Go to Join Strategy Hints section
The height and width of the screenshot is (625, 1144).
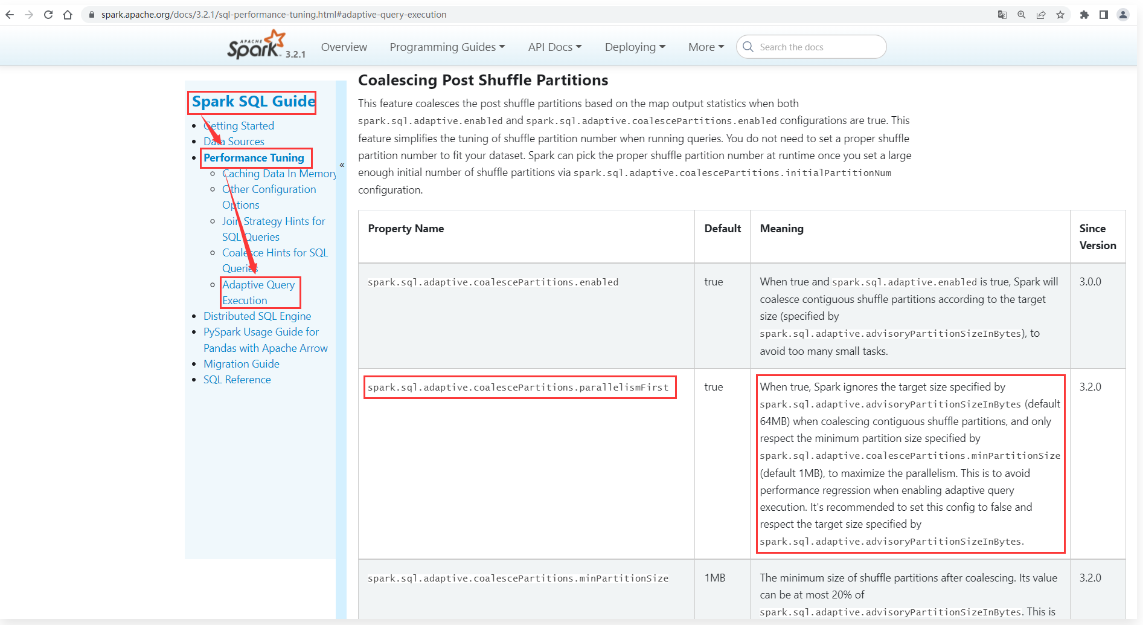(274, 229)
